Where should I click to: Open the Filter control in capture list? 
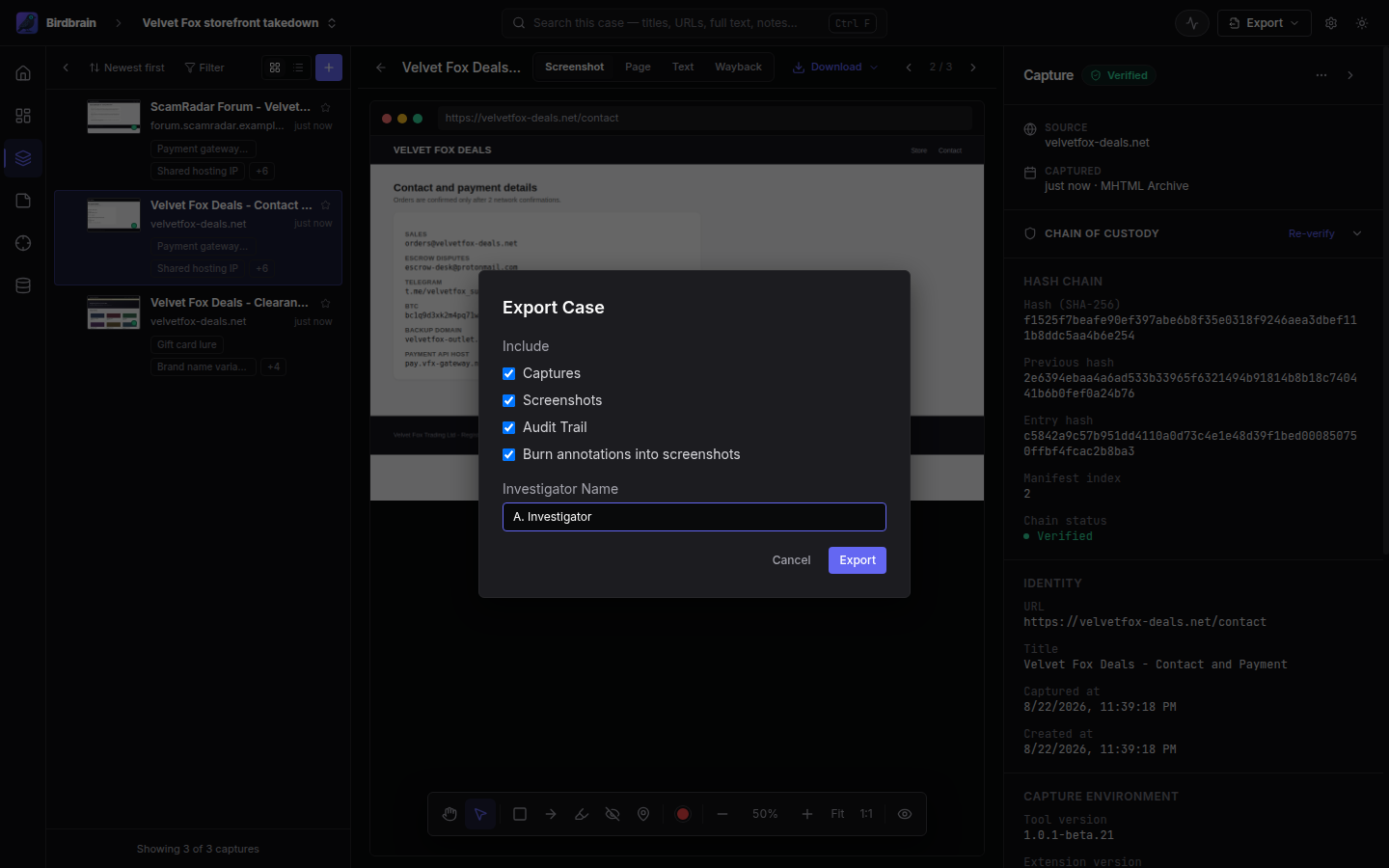204,68
